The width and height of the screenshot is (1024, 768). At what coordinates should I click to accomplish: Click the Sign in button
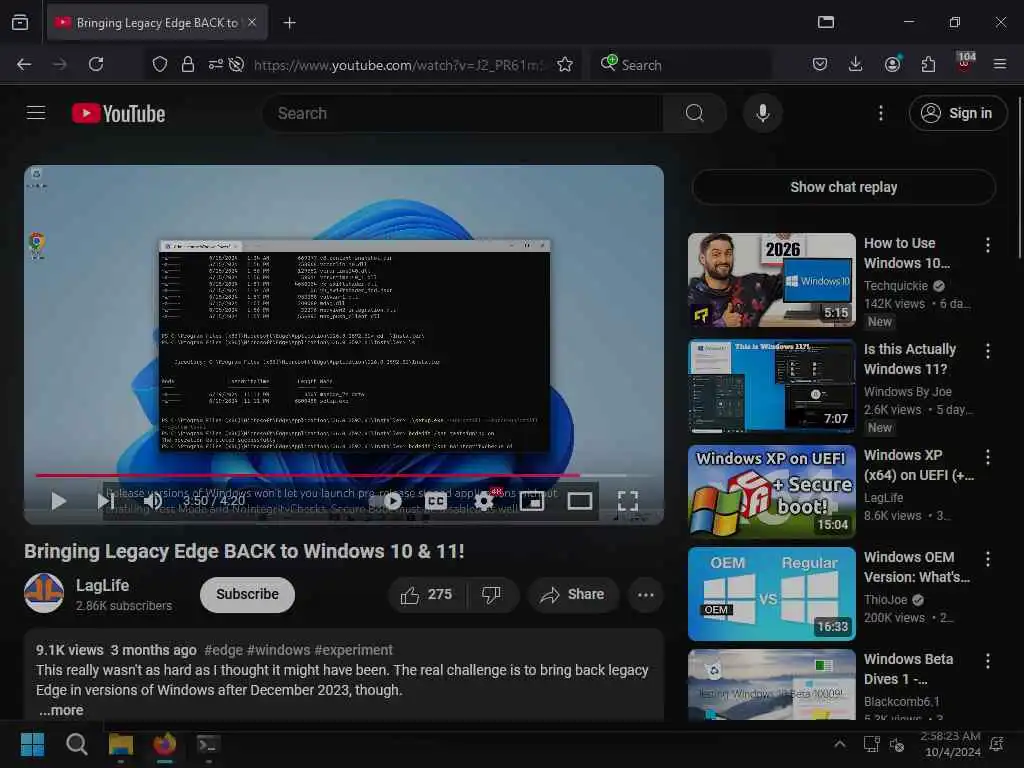click(x=957, y=113)
